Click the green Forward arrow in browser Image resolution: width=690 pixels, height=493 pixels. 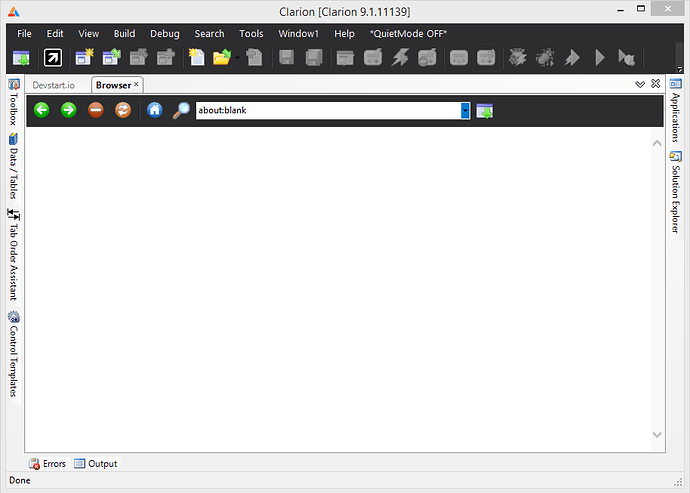click(x=69, y=110)
